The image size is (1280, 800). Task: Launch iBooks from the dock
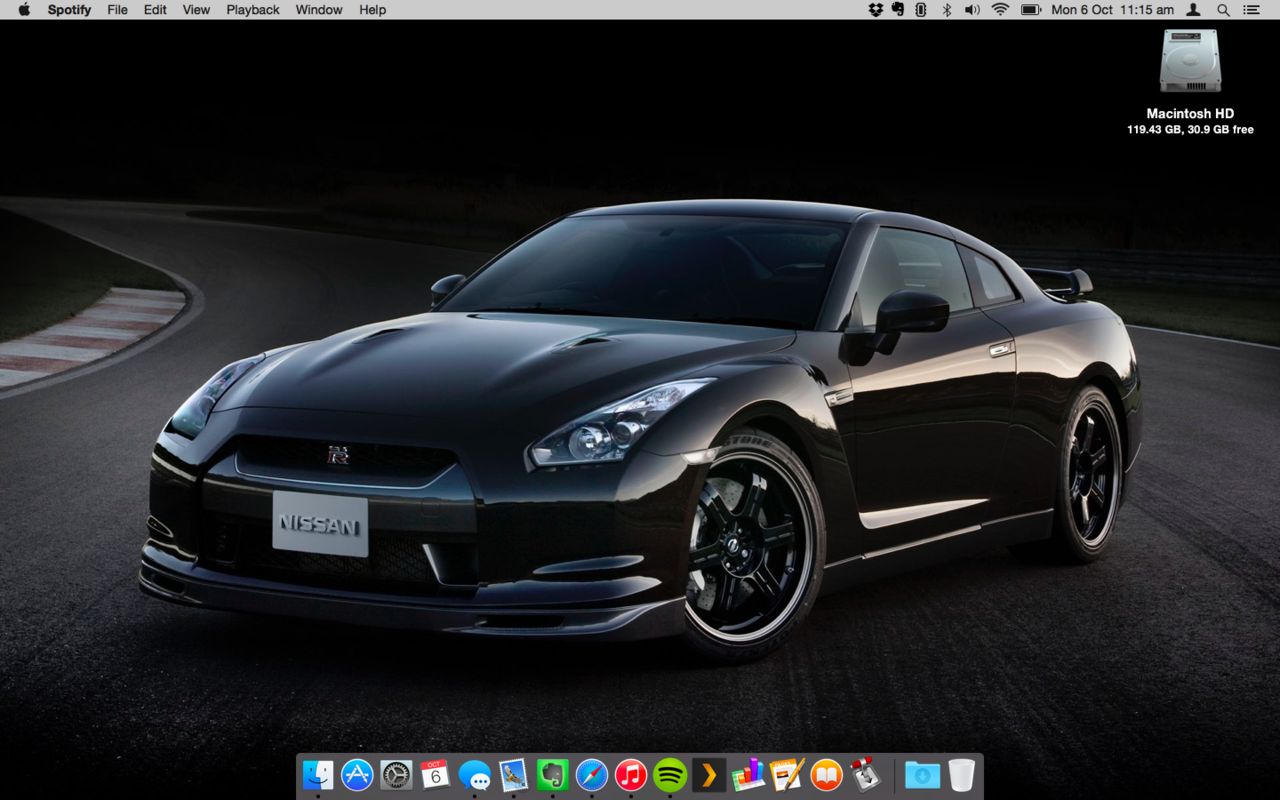(x=826, y=775)
